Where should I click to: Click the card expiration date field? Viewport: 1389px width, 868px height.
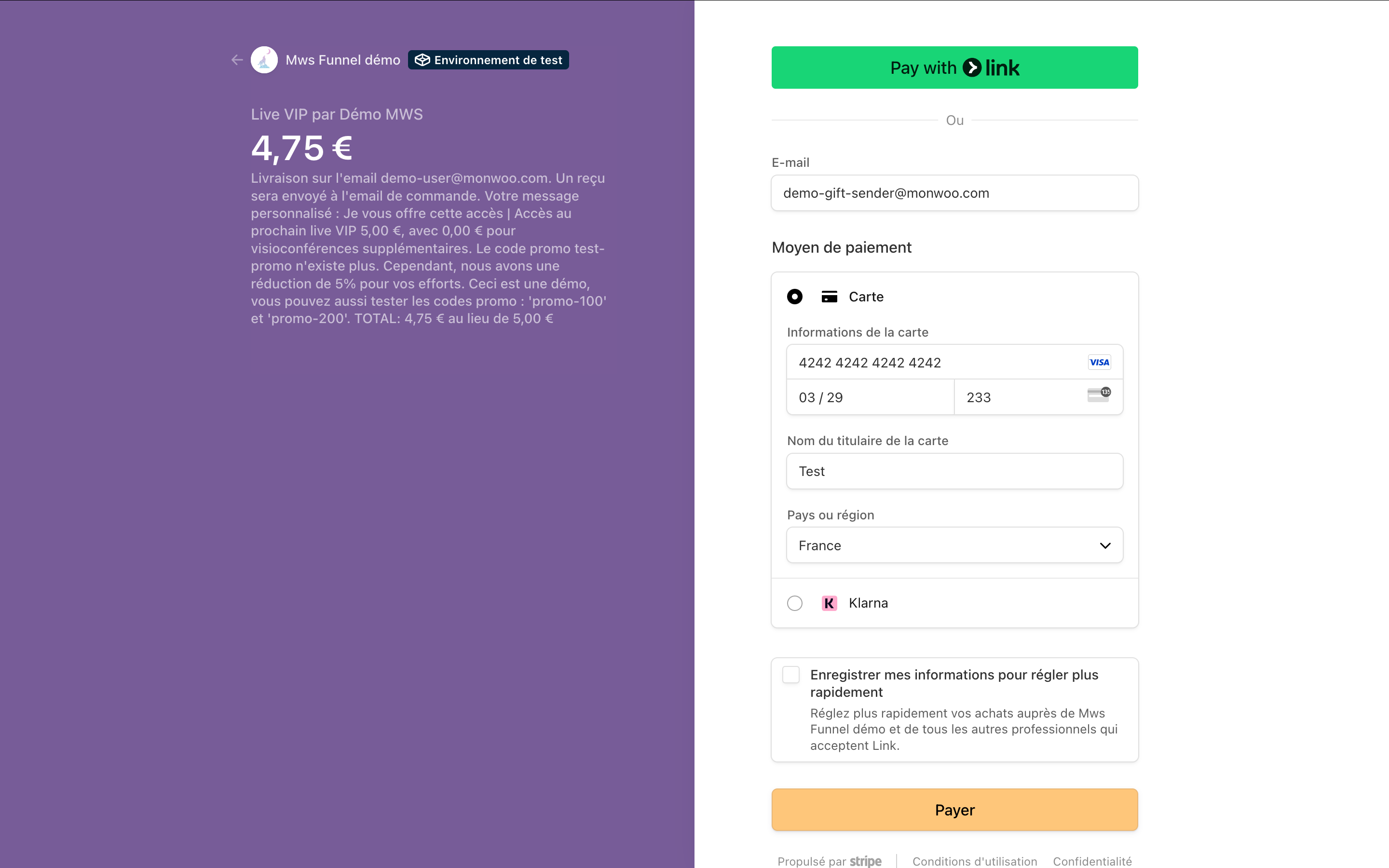[870, 397]
